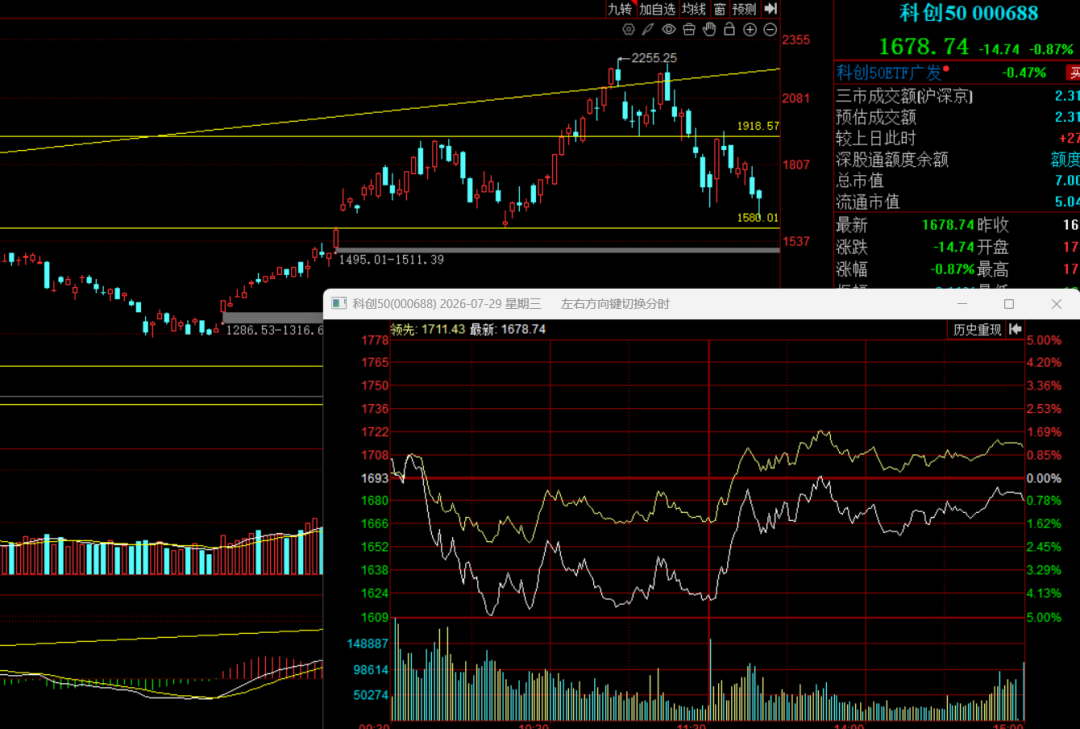The width and height of the screenshot is (1080, 729).
Task: Open 科创50ETF广发 link
Action: pos(889,72)
